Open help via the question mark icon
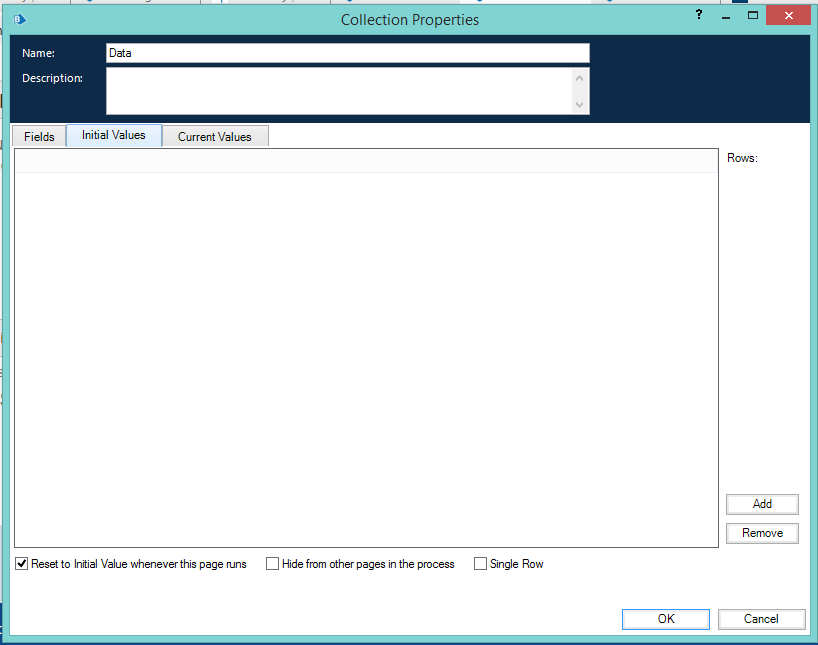Image resolution: width=818 pixels, height=645 pixels. pyautogui.click(x=699, y=15)
